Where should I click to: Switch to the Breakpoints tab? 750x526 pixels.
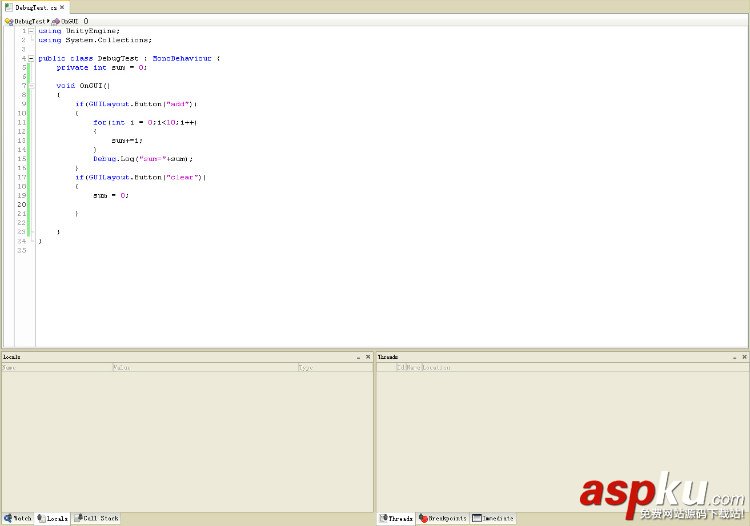pyautogui.click(x=442, y=518)
